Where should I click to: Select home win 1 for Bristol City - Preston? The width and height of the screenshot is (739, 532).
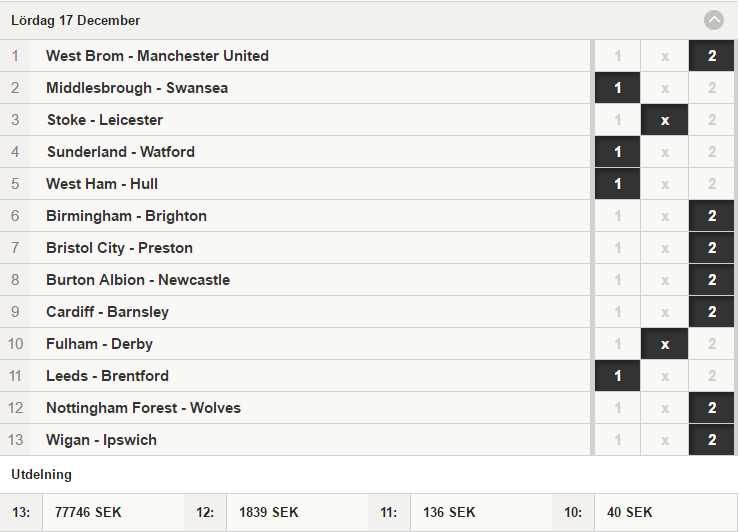tap(617, 248)
